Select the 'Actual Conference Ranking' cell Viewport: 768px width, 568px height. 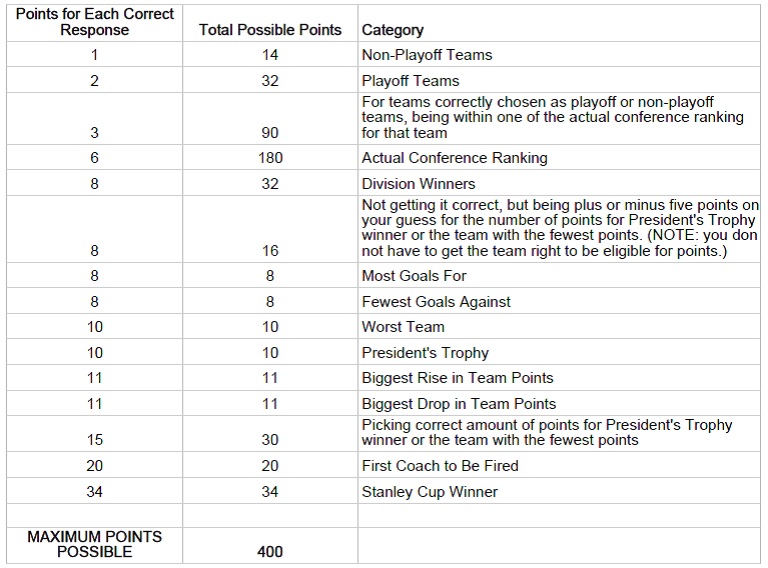tap(559, 158)
